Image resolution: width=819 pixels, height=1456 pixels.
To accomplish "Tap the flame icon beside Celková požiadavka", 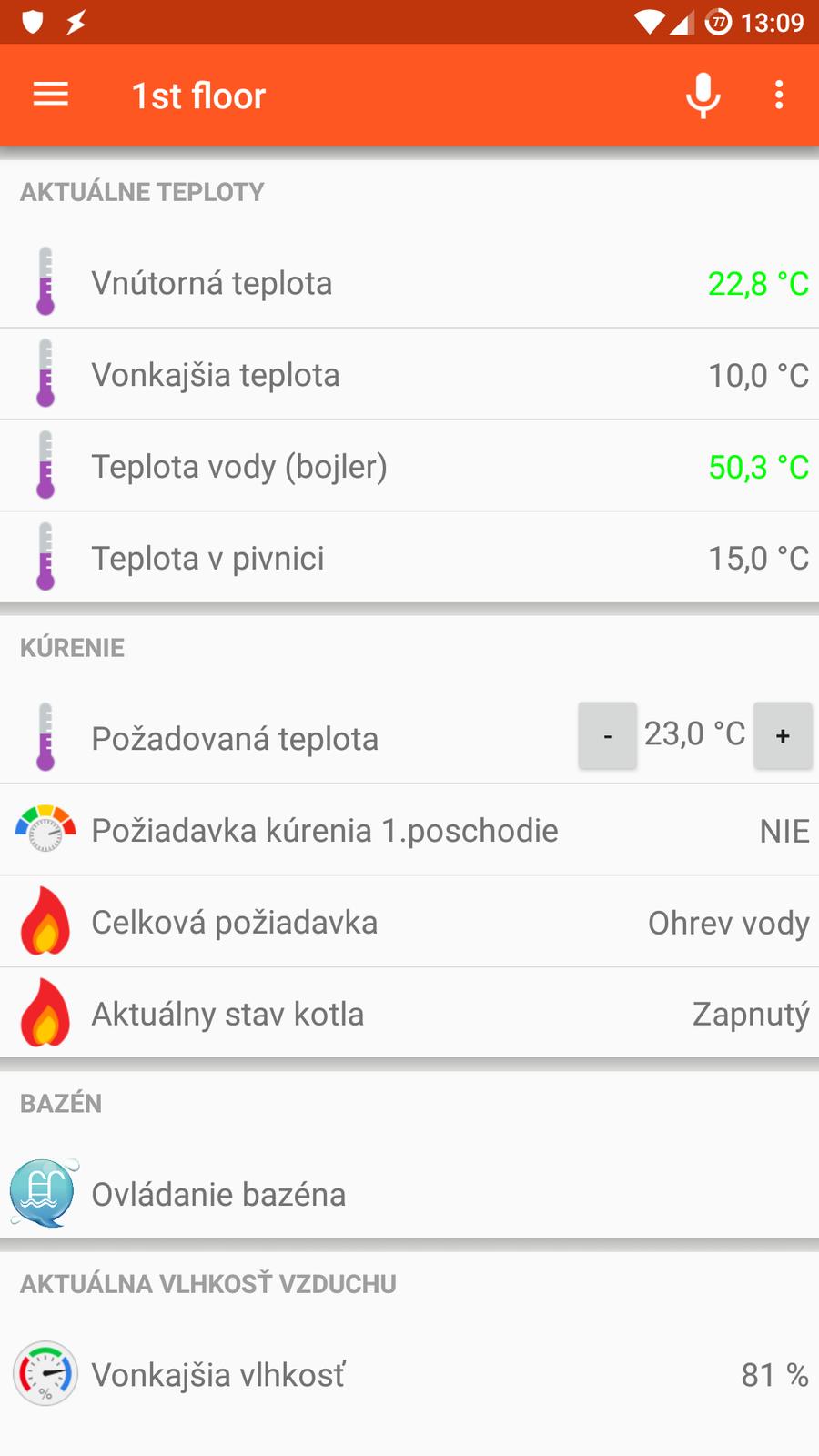I will click(45, 921).
